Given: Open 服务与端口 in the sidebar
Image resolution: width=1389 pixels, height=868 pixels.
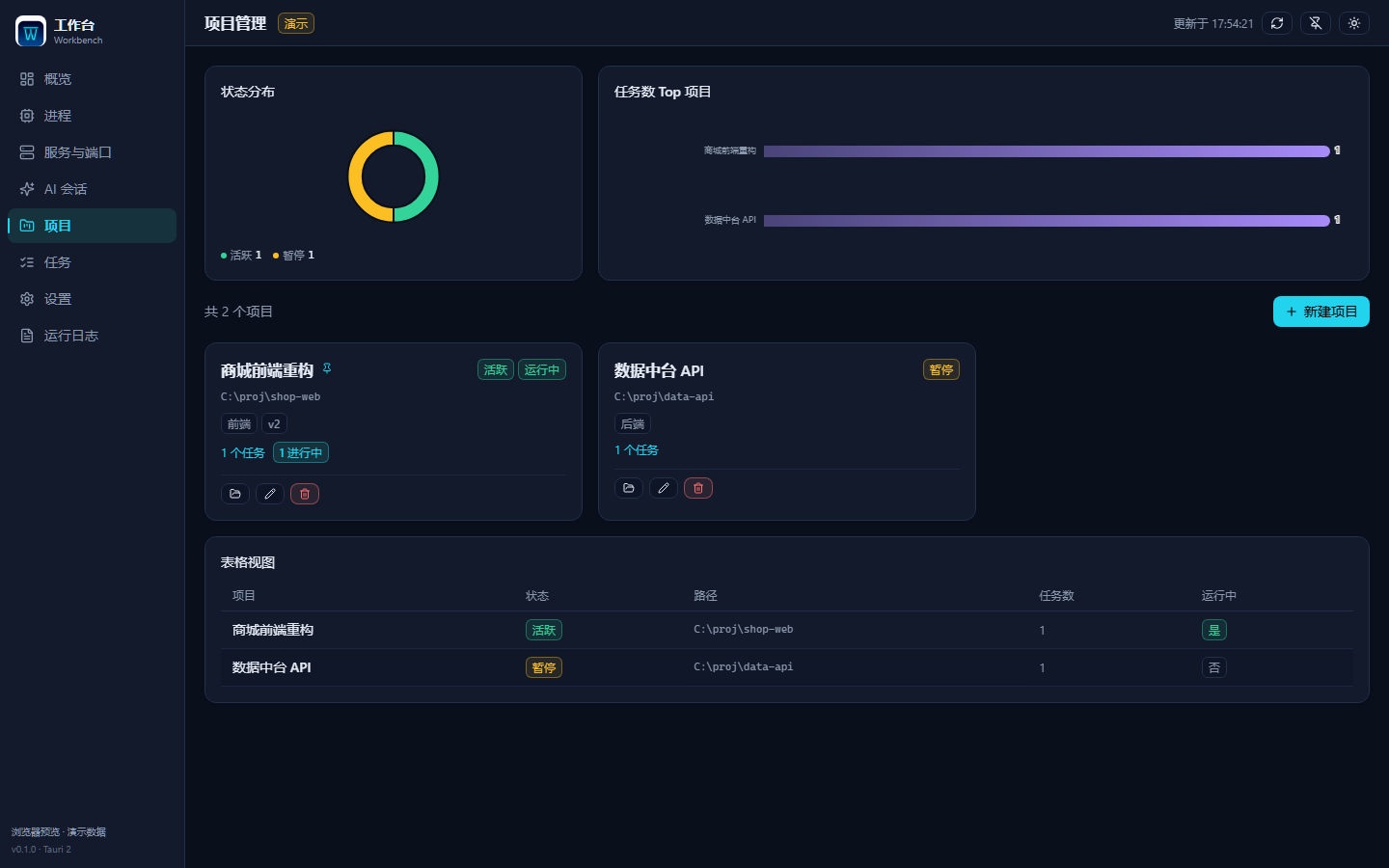Looking at the screenshot, I should 92,152.
